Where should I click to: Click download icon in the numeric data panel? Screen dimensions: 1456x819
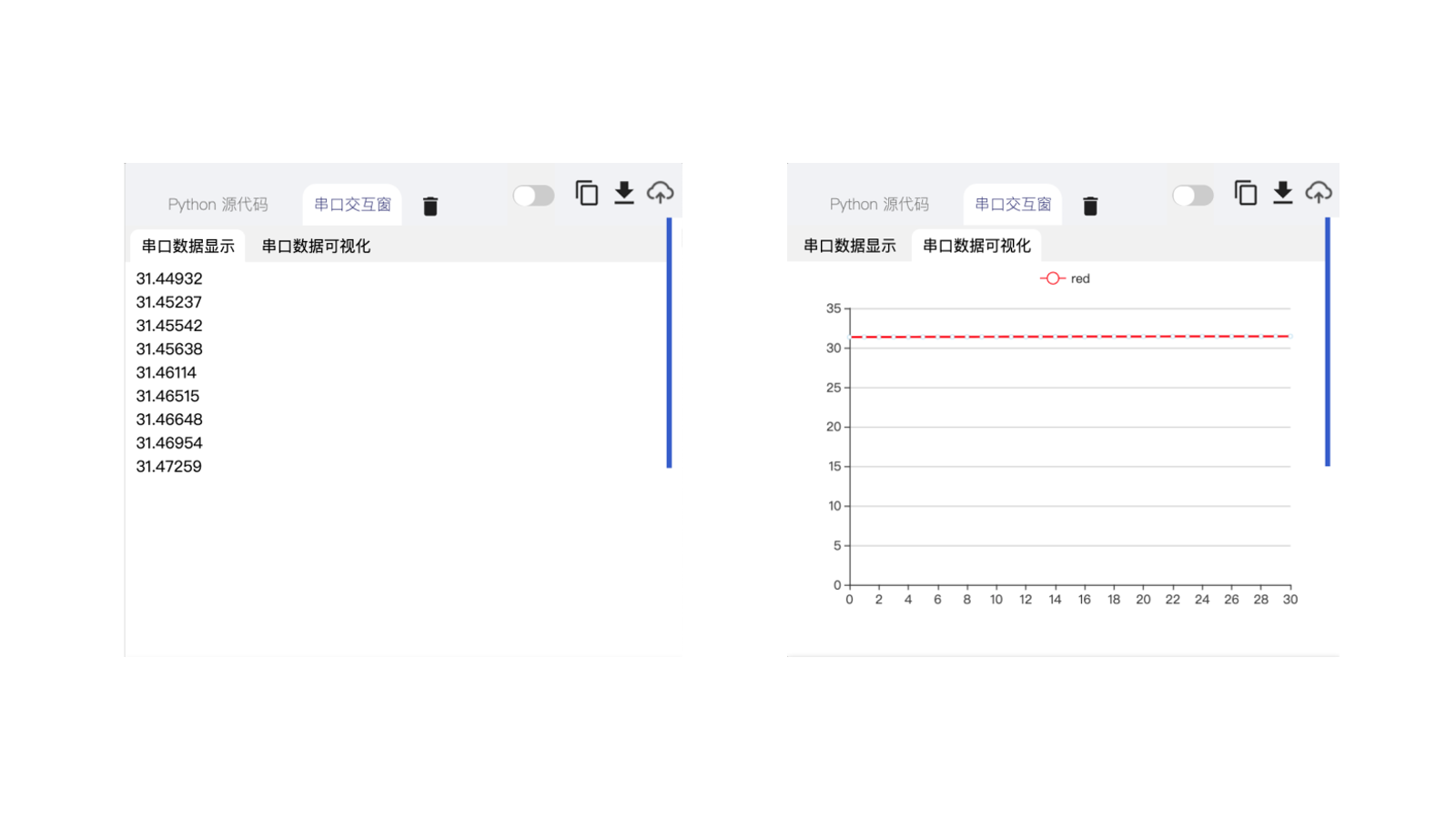click(623, 193)
